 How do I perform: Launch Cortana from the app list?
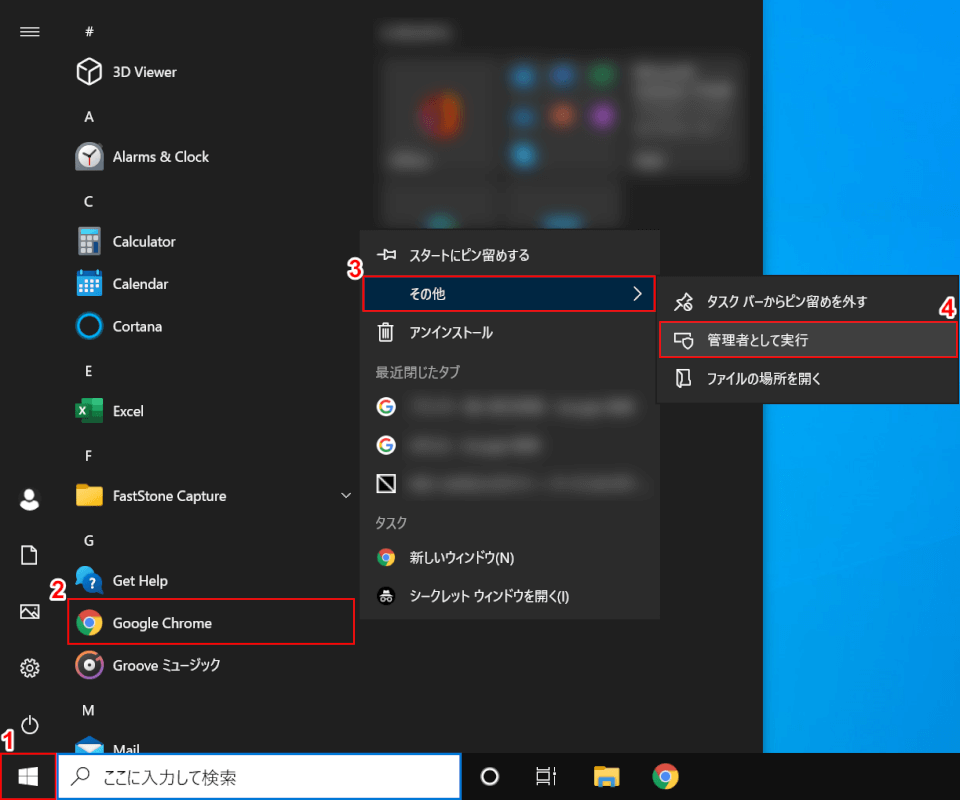(x=211, y=326)
